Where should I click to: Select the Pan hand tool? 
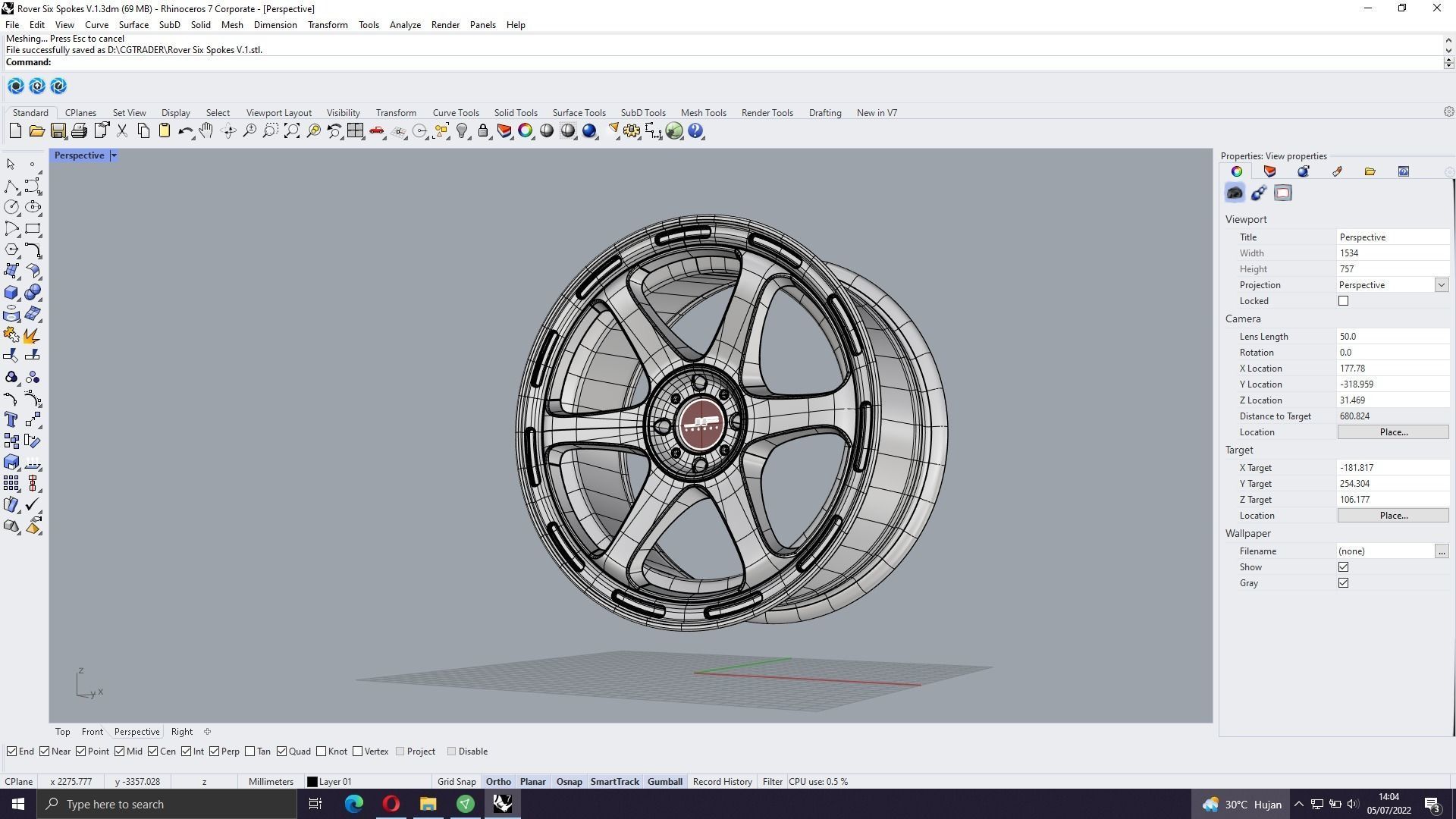tap(206, 131)
